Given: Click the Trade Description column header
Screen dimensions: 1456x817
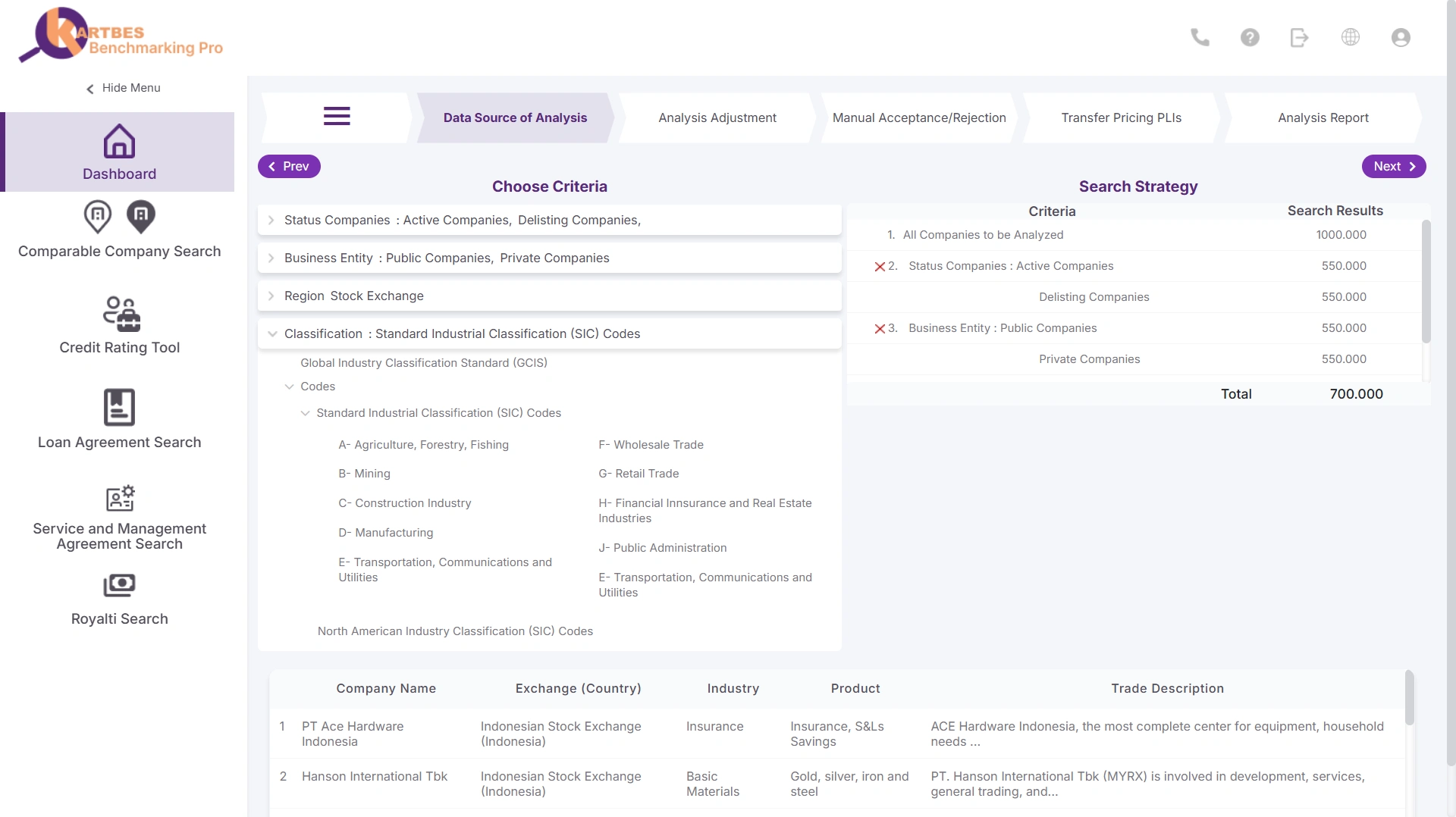Looking at the screenshot, I should pyautogui.click(x=1167, y=689).
